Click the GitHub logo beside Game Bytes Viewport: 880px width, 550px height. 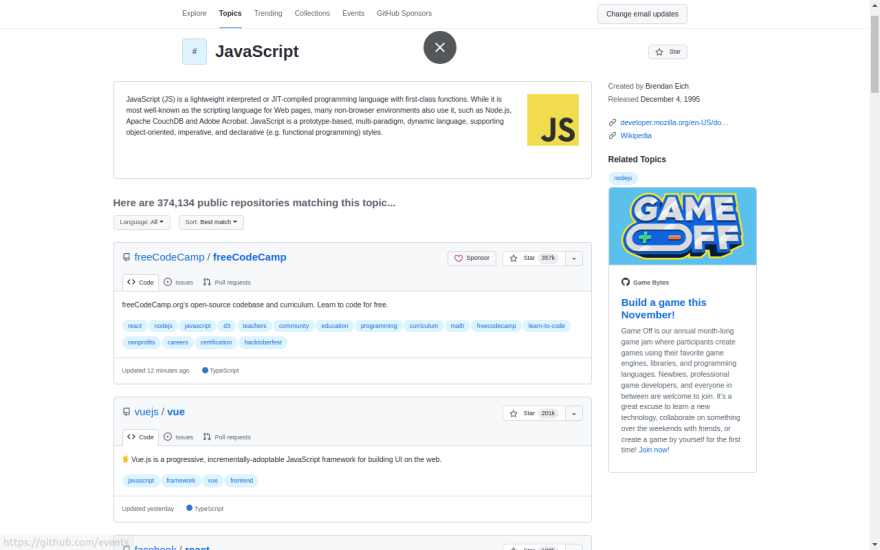pos(625,282)
